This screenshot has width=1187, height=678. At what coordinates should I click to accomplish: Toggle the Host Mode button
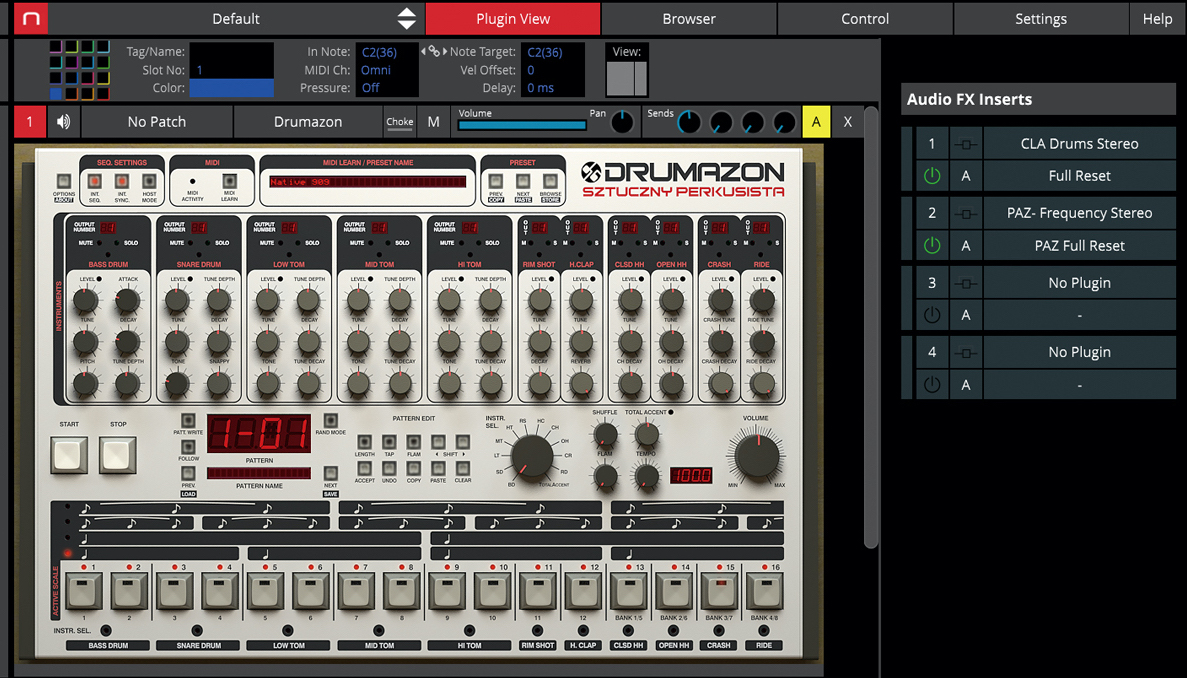[149, 182]
